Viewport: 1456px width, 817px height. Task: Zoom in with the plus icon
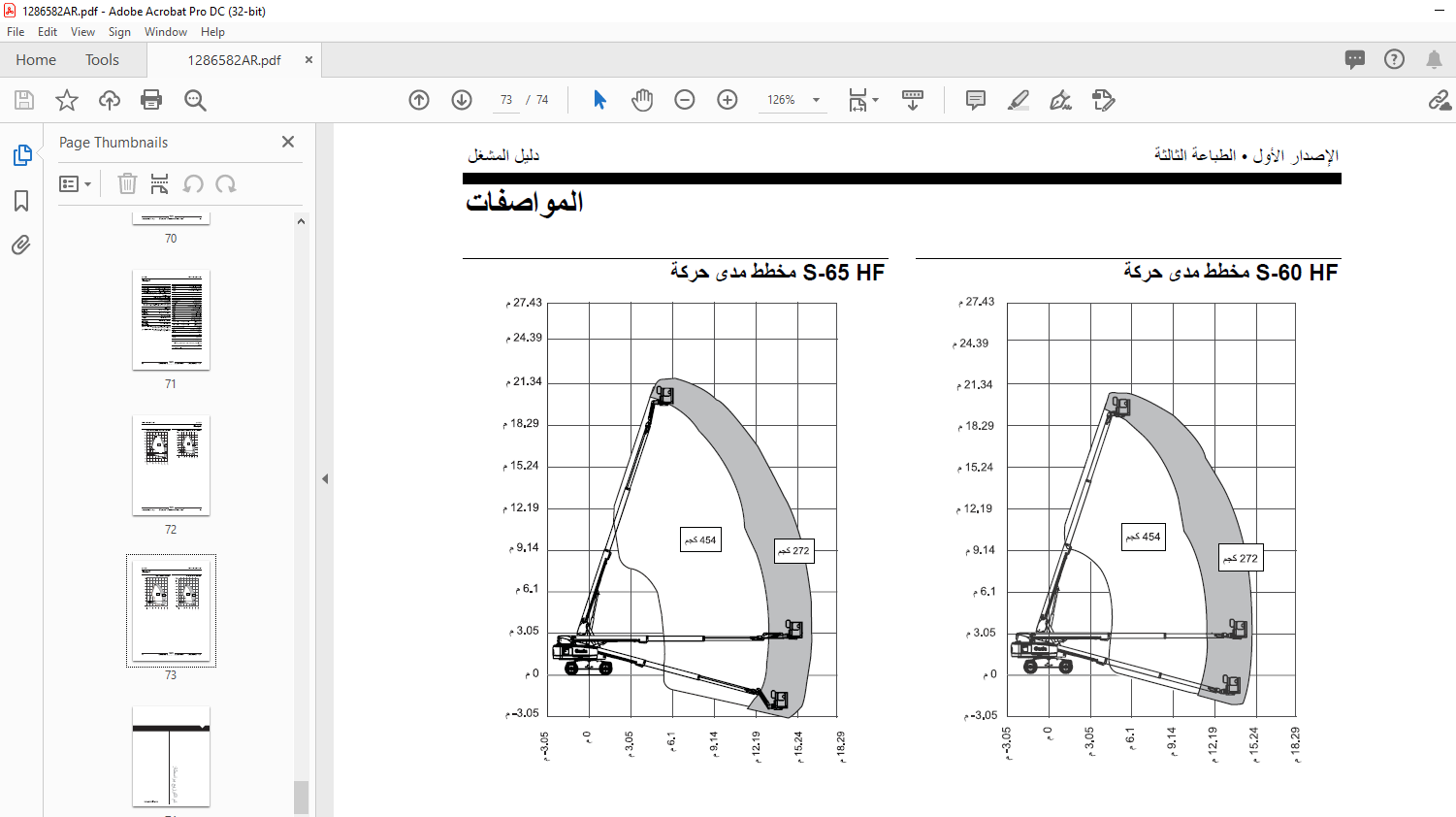[728, 100]
